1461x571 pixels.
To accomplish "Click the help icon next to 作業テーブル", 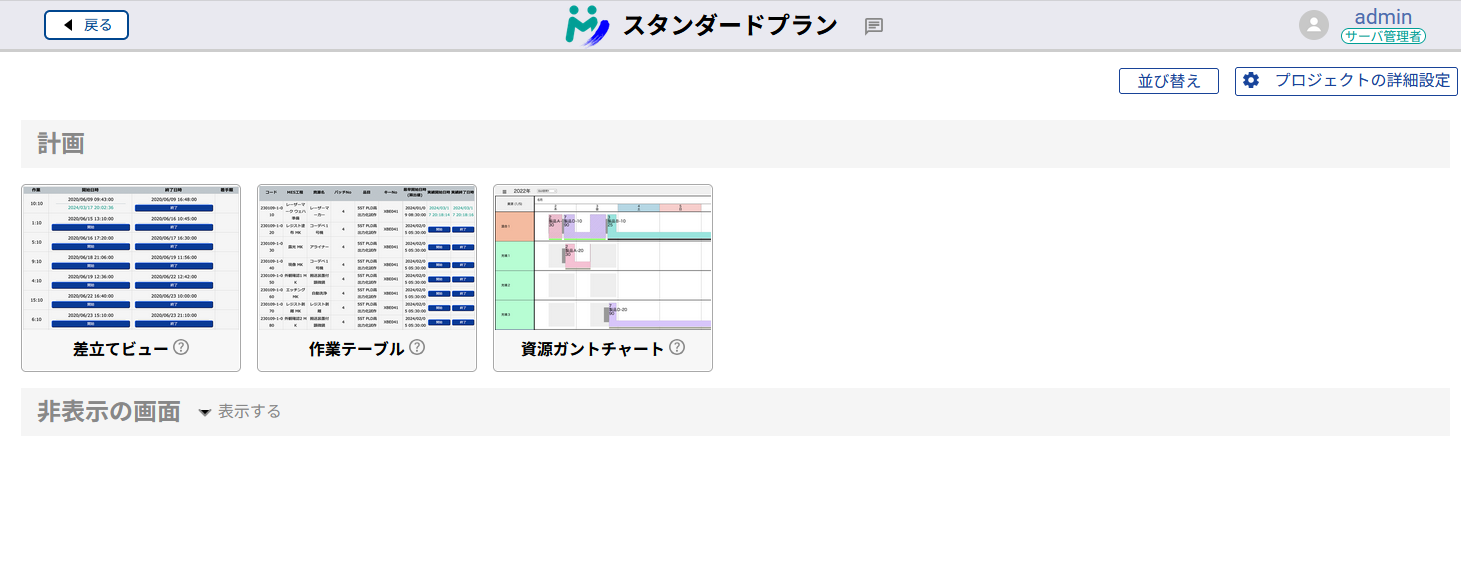I will 417,348.
